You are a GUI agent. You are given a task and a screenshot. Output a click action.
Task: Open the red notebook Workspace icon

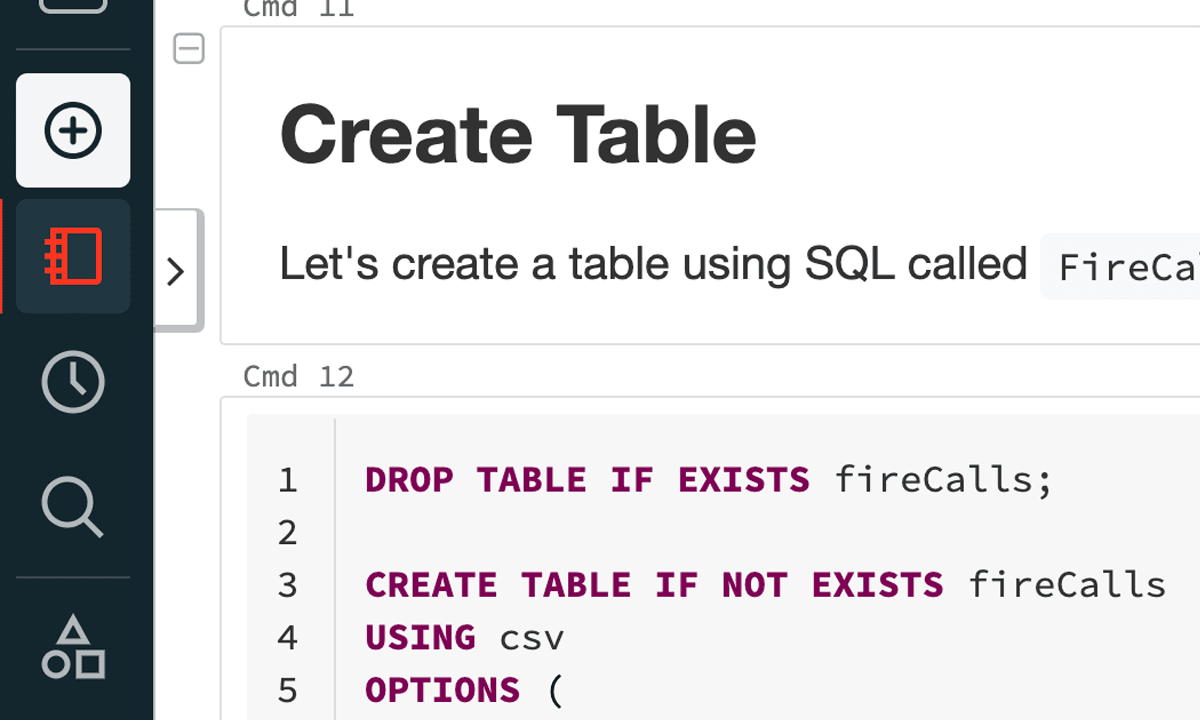(x=73, y=256)
